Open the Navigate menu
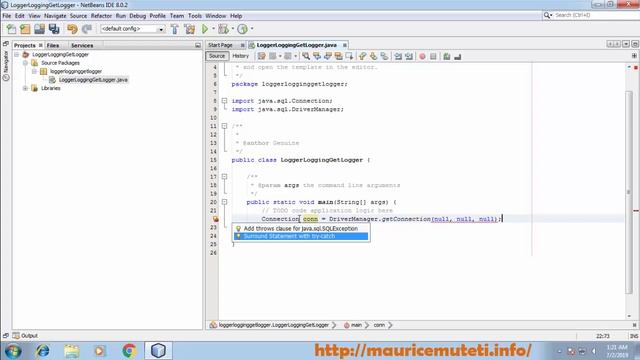 click(x=55, y=16)
